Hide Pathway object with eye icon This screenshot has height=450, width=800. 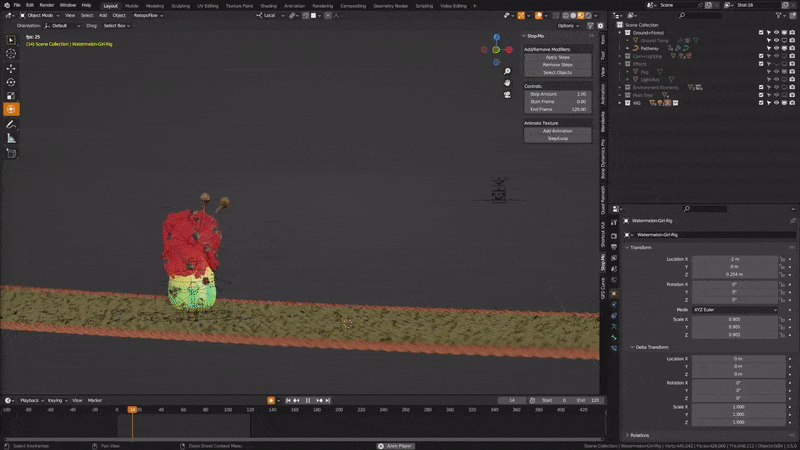pyautogui.click(x=777, y=48)
